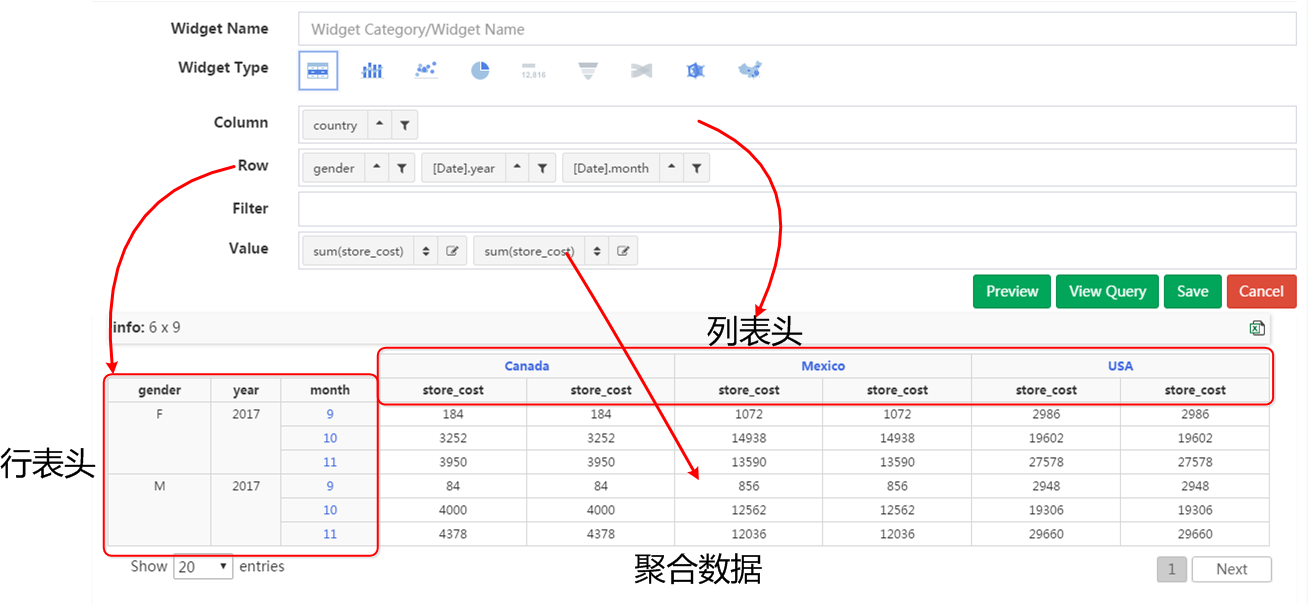Select the scatter chart widget type
1309x607 pixels.
pyautogui.click(x=426, y=70)
